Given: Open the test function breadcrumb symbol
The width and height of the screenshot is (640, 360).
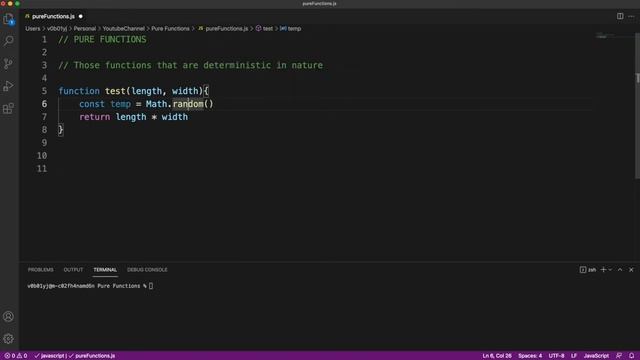Looking at the screenshot, I should pos(264,29).
